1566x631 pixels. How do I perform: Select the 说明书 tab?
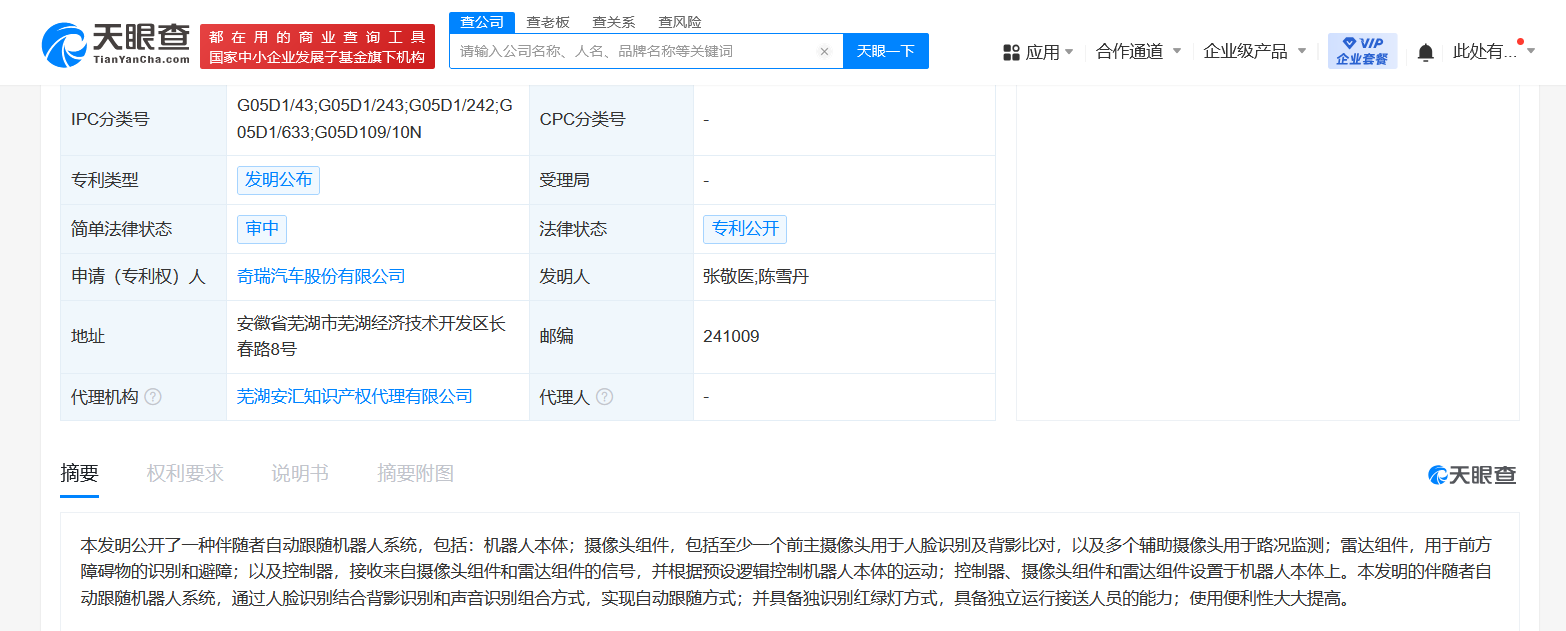pos(300,474)
